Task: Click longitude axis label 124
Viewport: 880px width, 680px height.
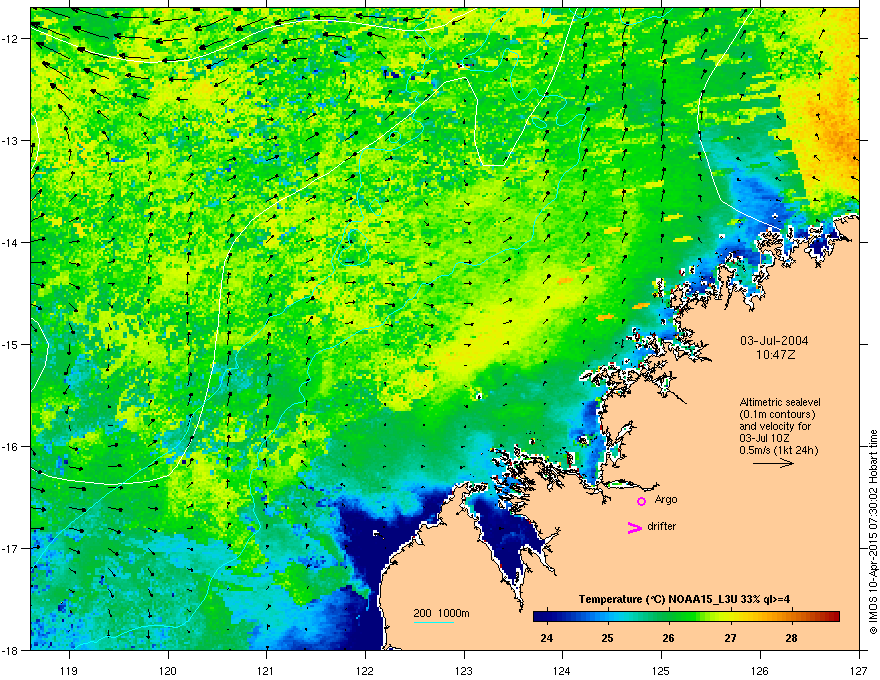Action: (x=562, y=670)
